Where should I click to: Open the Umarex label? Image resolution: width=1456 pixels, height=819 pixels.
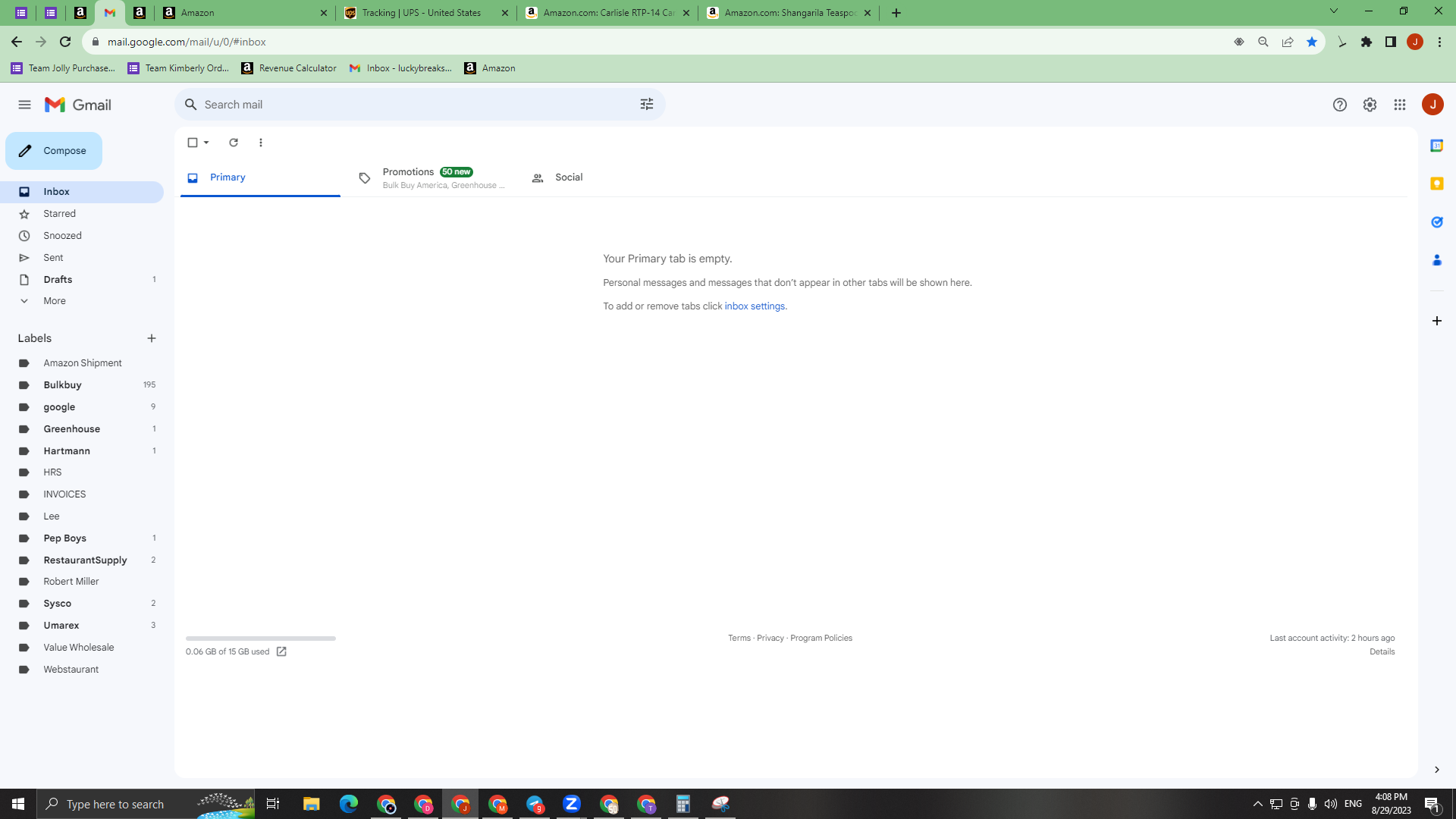coord(82,626)
